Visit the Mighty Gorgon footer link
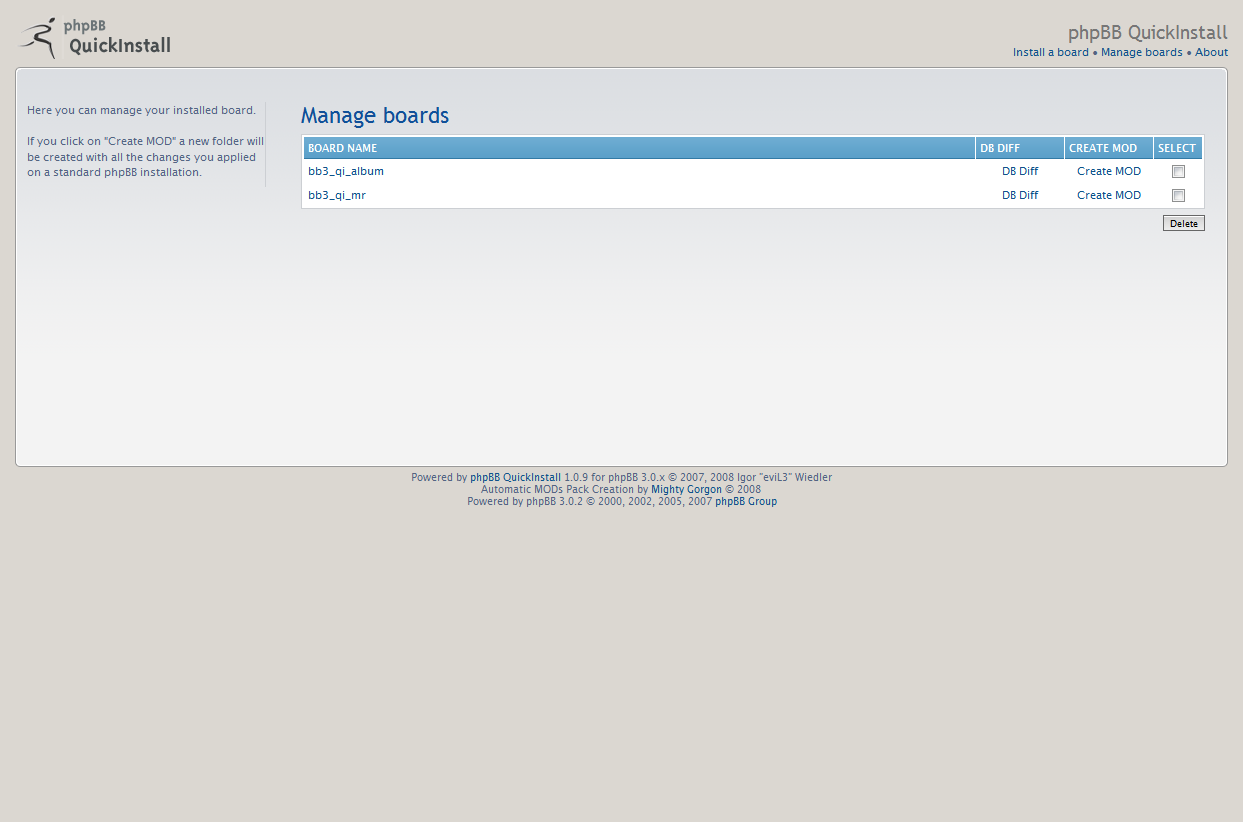Viewport: 1243px width, 822px height. (x=686, y=489)
